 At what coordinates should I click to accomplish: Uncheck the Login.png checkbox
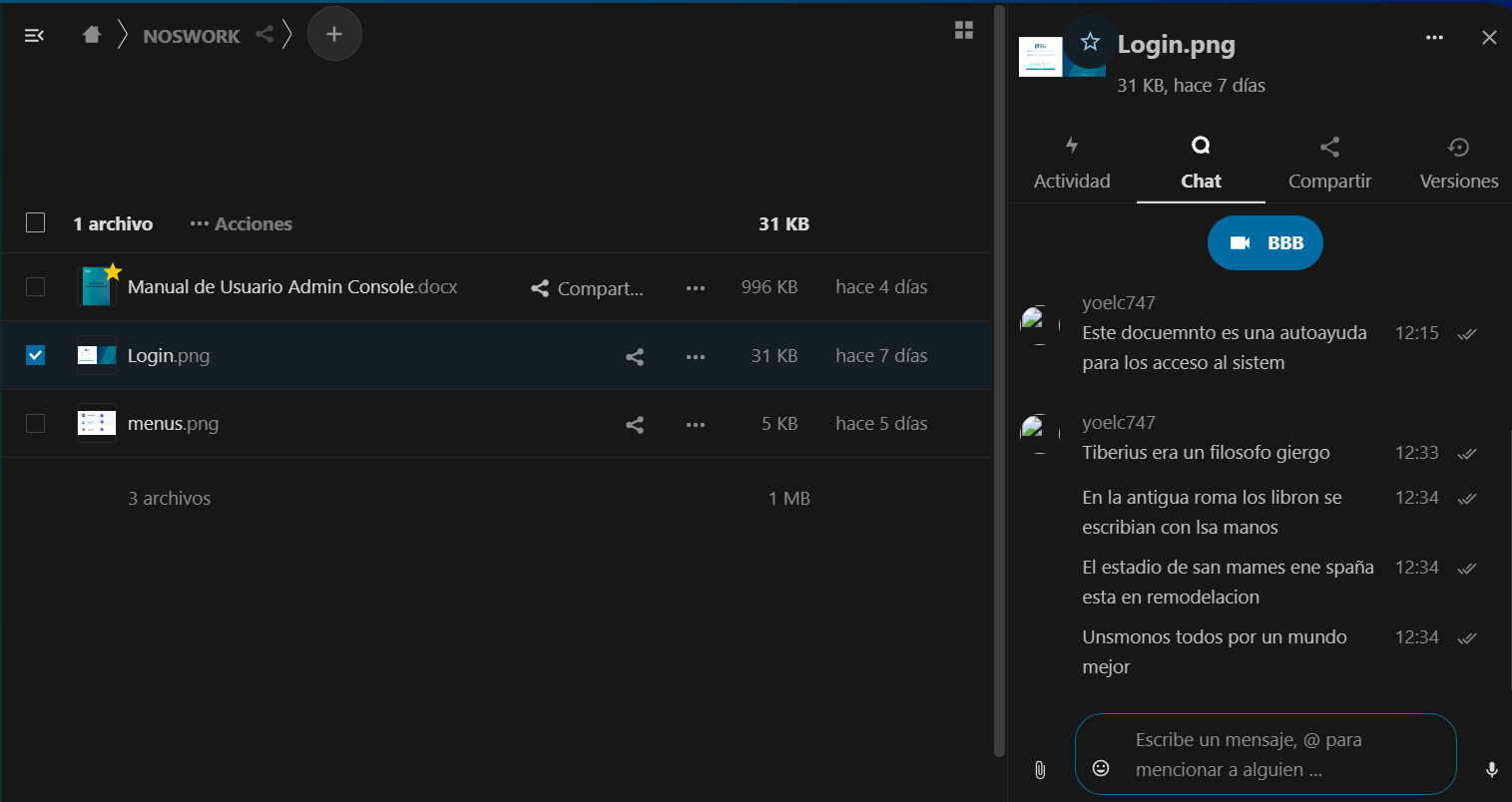coord(35,355)
